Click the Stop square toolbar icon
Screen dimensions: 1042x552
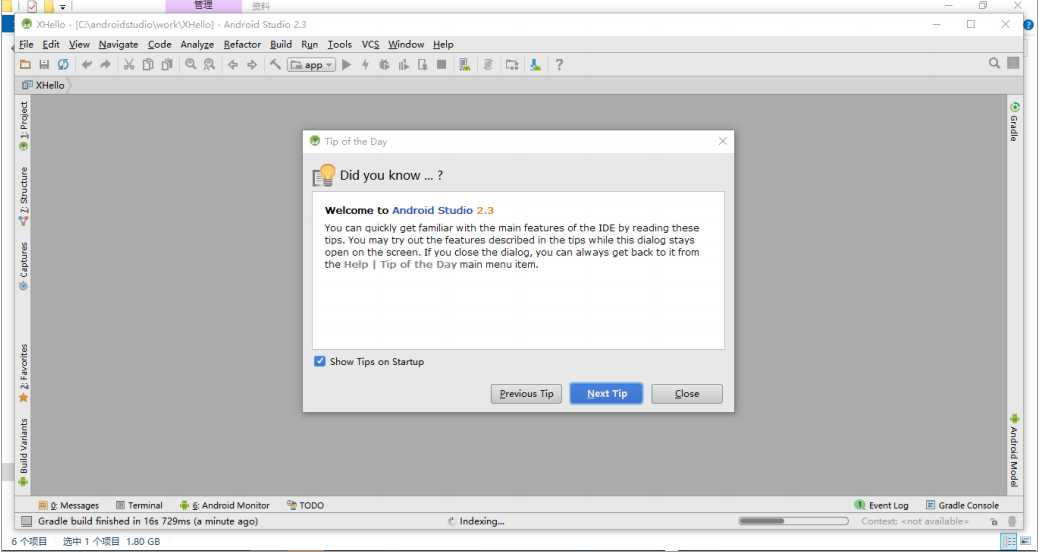441,64
